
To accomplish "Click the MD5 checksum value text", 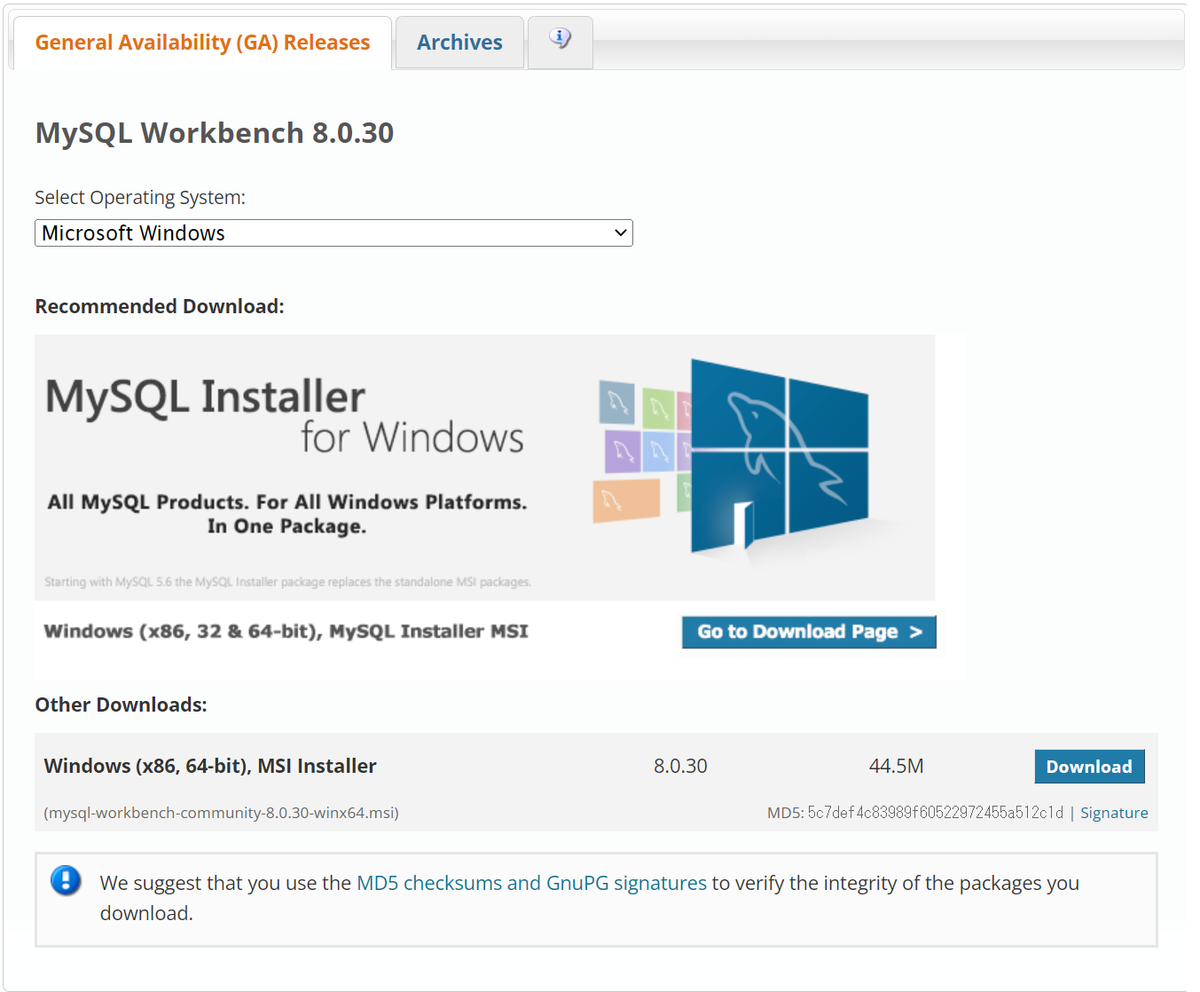I will point(935,813).
